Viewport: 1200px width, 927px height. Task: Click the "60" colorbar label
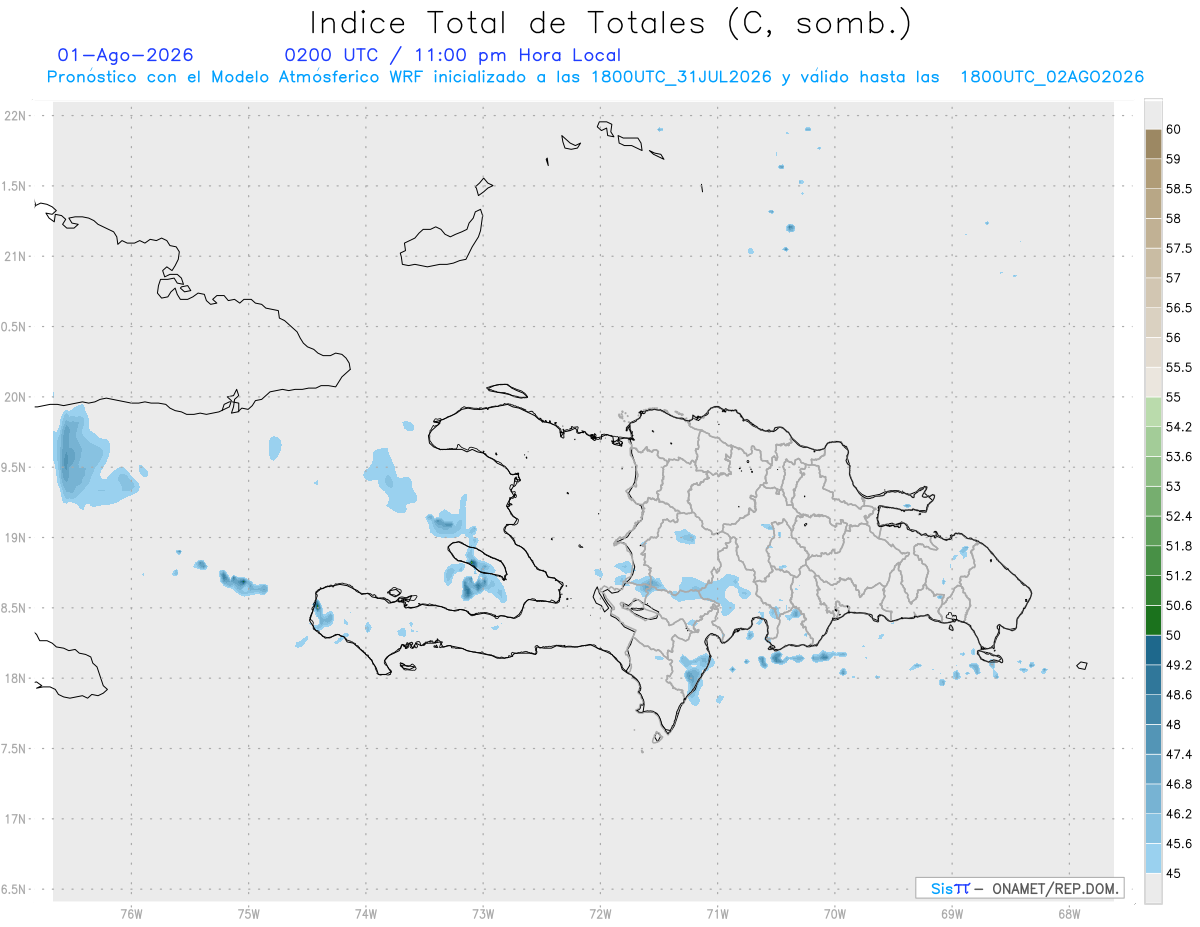1173,130
